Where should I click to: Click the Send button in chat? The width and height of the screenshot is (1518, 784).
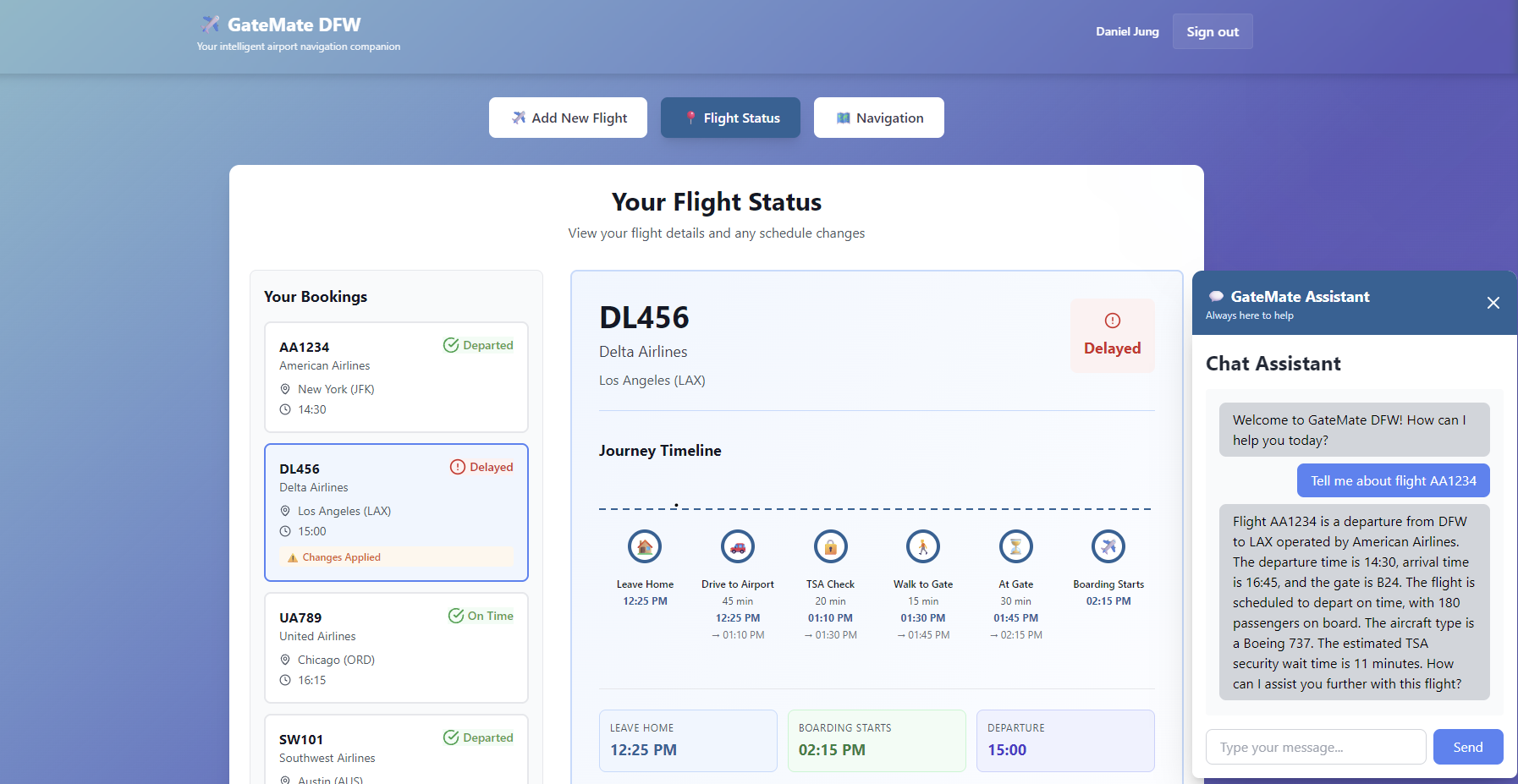click(x=1468, y=747)
